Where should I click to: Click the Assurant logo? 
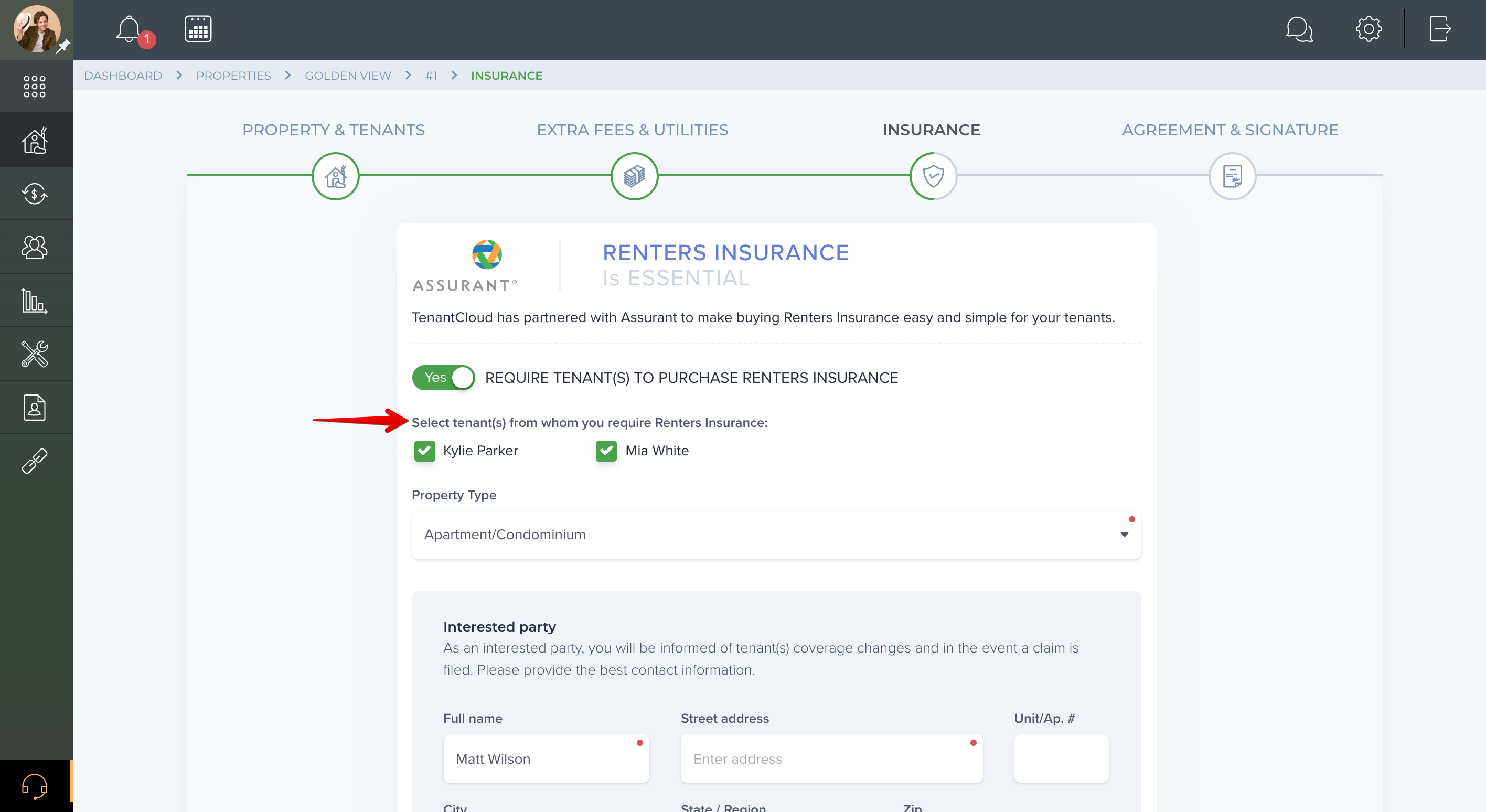465,266
